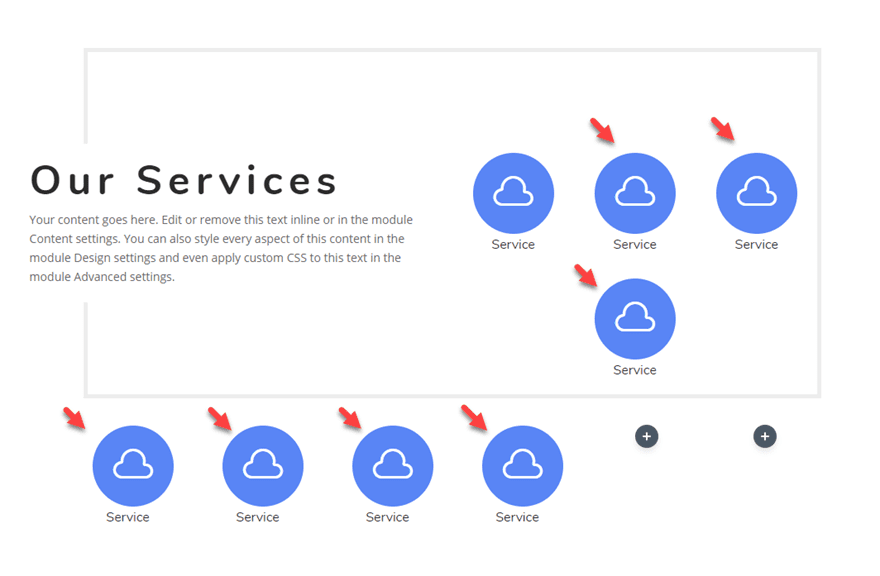Select the Service label under the third bottom icon
Viewport: 880px width, 576px height.
pyautogui.click(x=387, y=517)
